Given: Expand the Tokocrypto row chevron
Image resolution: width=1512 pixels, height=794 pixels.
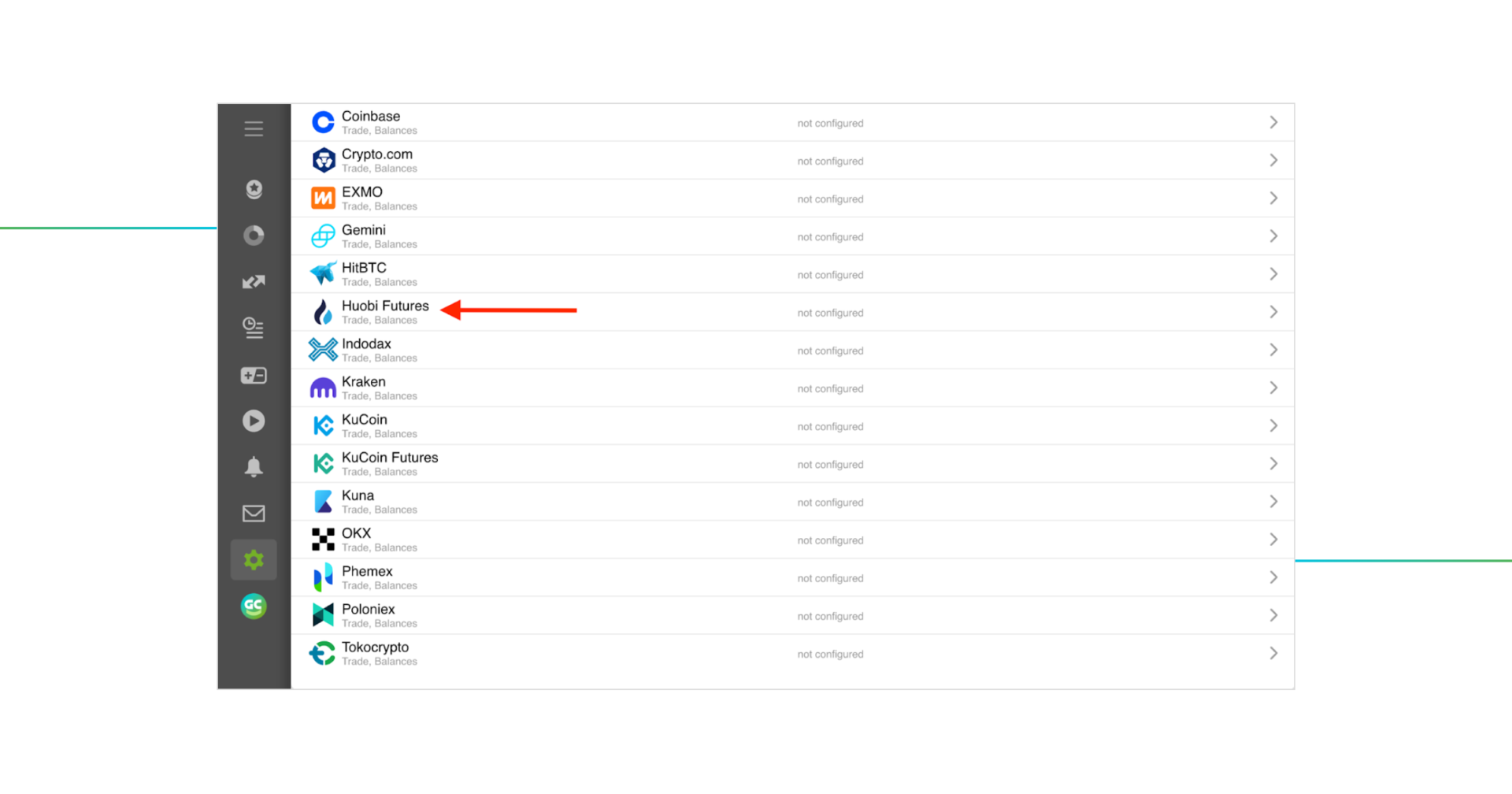Looking at the screenshot, I should click(x=1273, y=654).
